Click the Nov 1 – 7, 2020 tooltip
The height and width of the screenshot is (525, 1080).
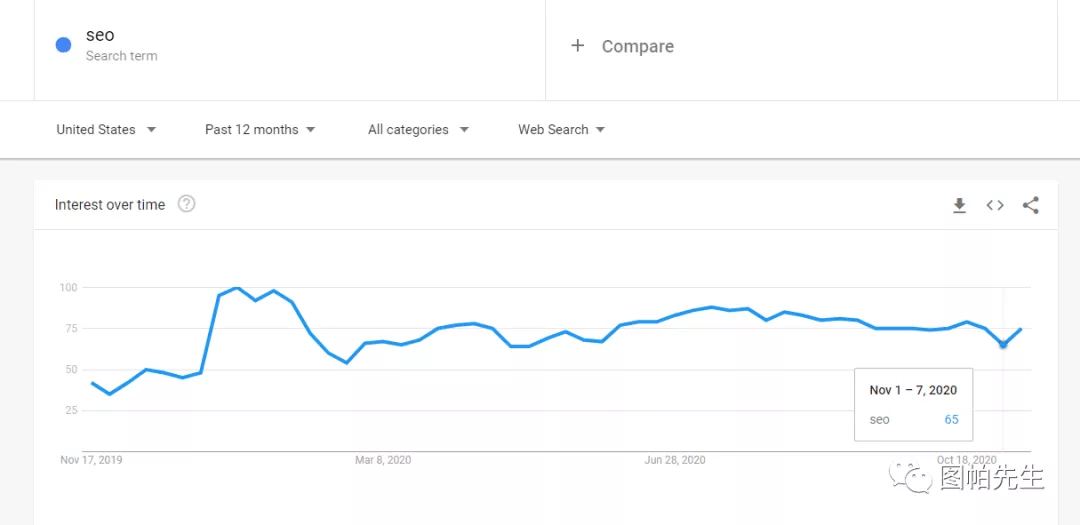913,404
